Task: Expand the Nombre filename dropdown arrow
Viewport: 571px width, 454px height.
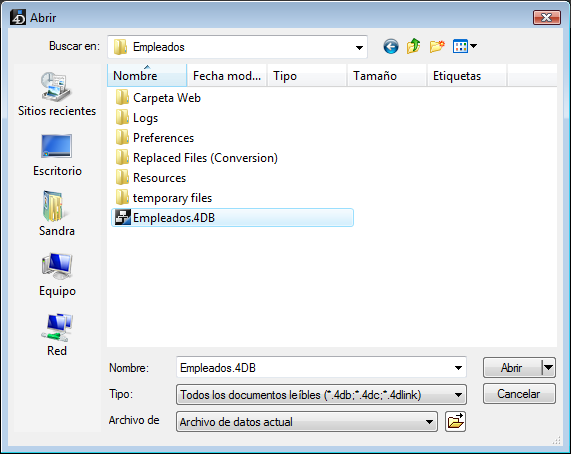Action: point(458,368)
